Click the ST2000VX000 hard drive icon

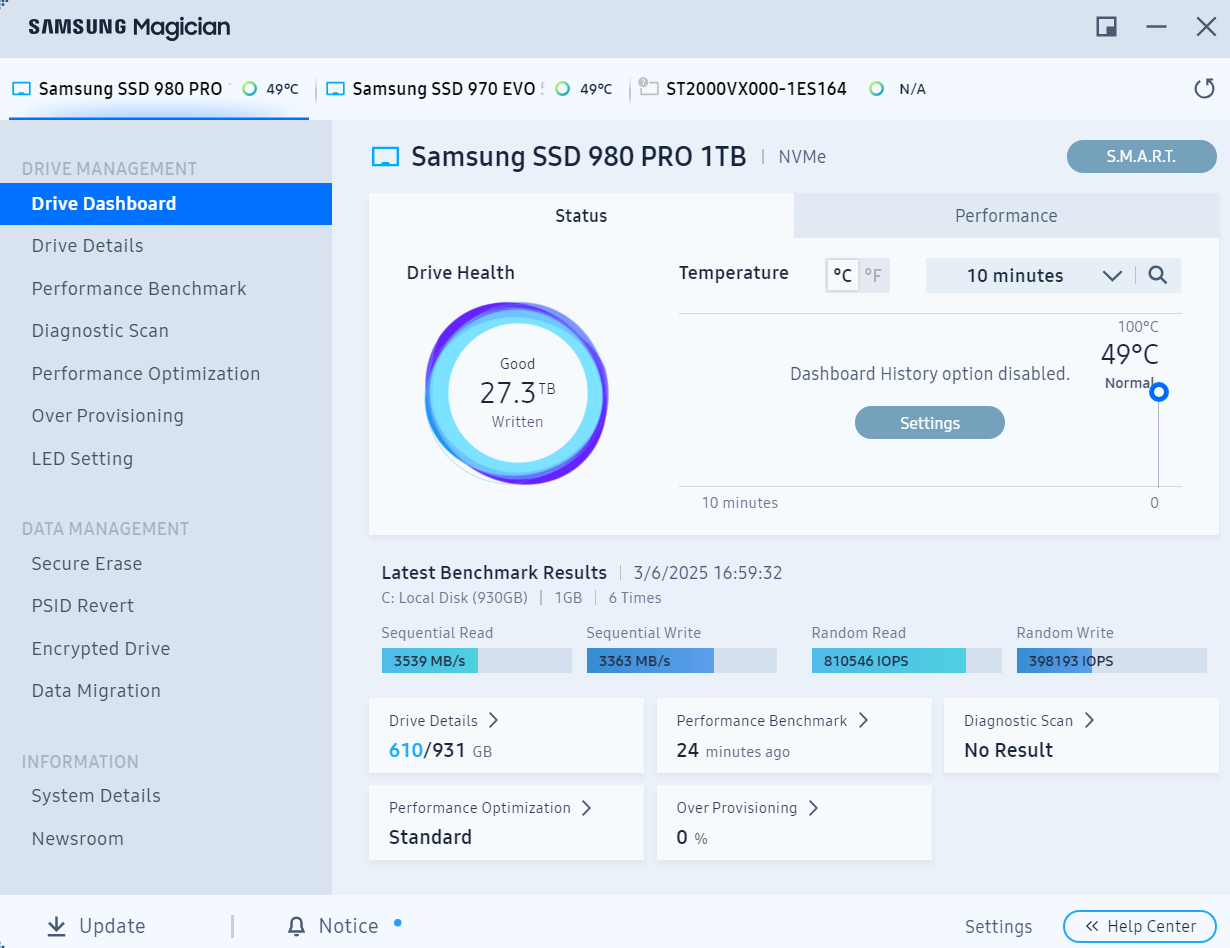tap(647, 88)
